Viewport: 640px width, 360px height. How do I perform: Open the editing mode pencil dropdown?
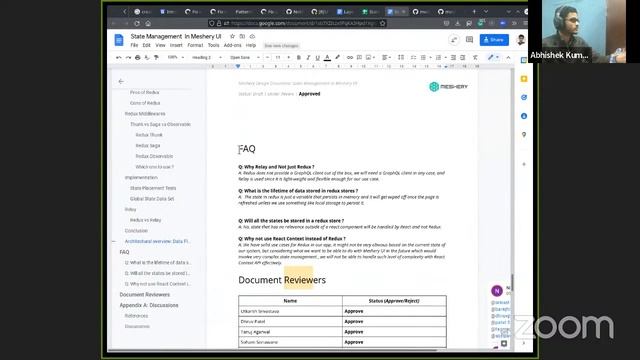[493, 58]
